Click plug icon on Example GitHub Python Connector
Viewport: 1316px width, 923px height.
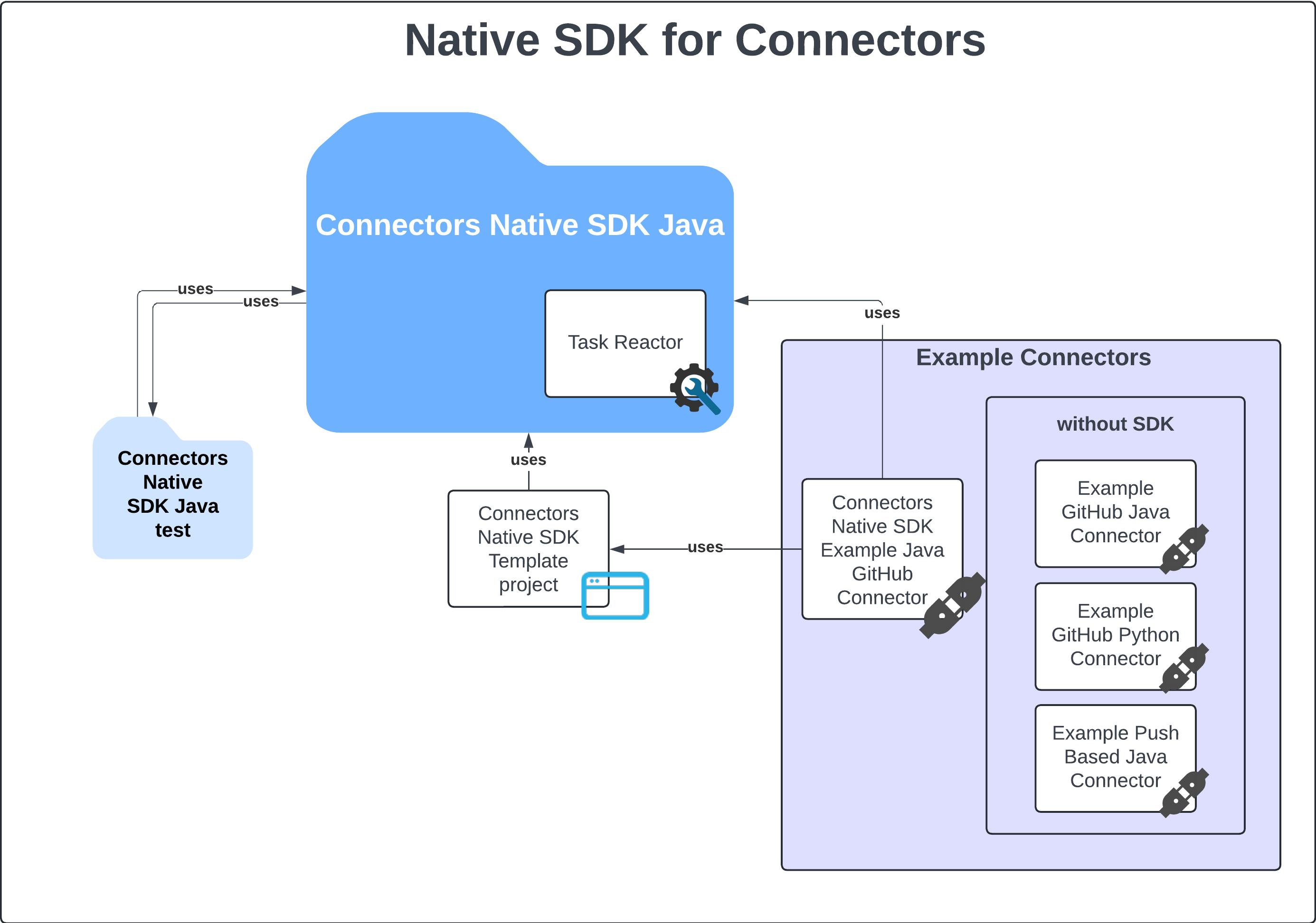coord(1184,668)
